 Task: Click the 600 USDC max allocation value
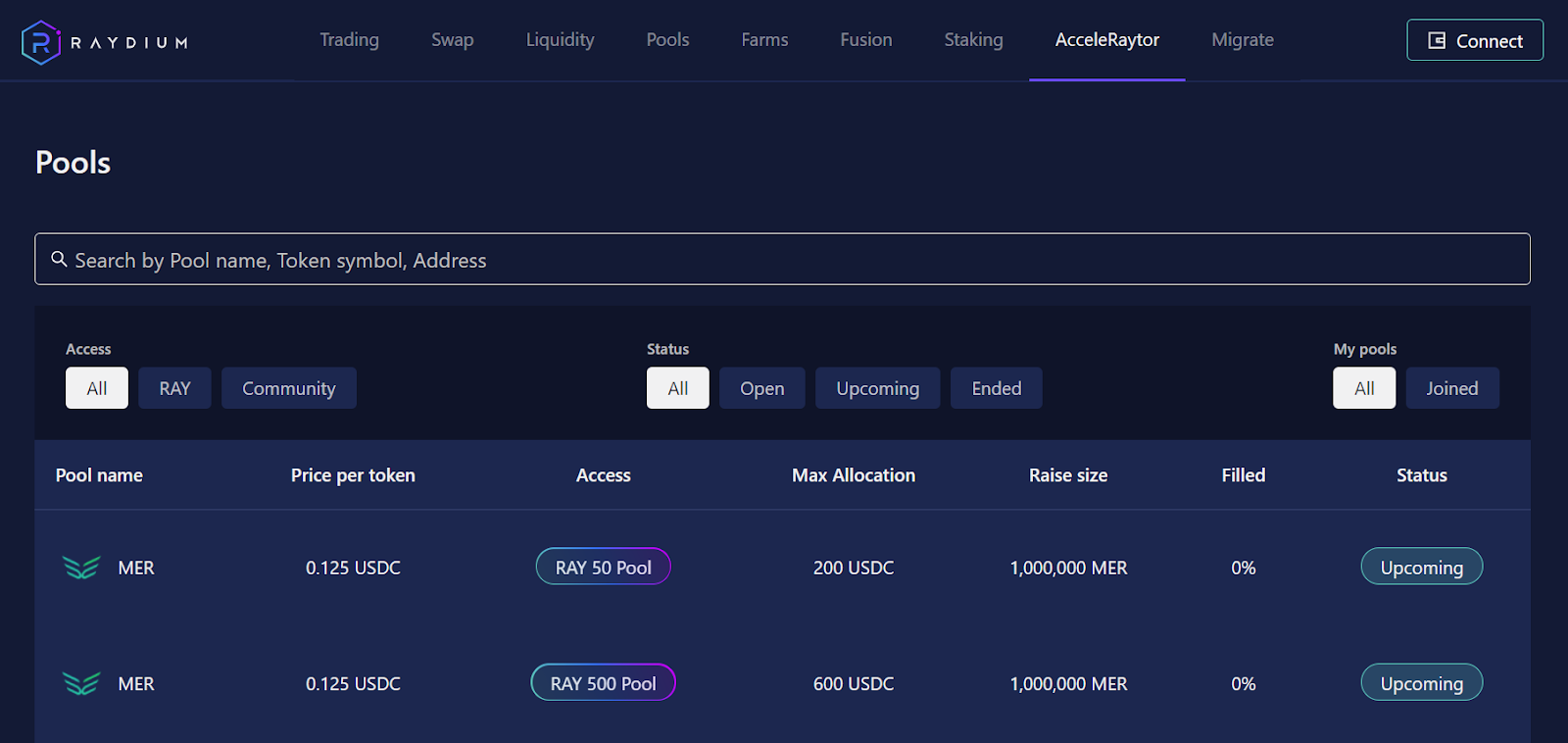pyautogui.click(x=854, y=683)
